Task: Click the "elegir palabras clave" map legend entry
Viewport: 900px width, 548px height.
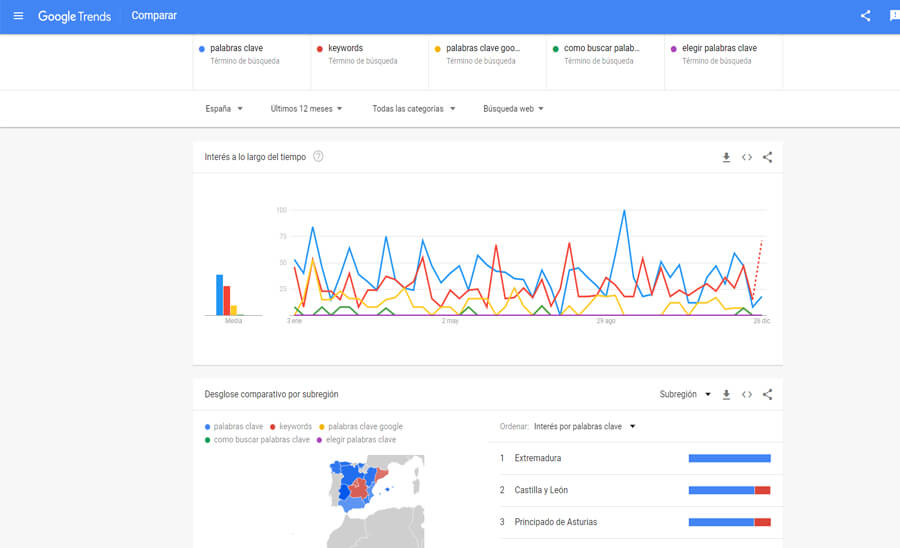Action: [x=356, y=440]
